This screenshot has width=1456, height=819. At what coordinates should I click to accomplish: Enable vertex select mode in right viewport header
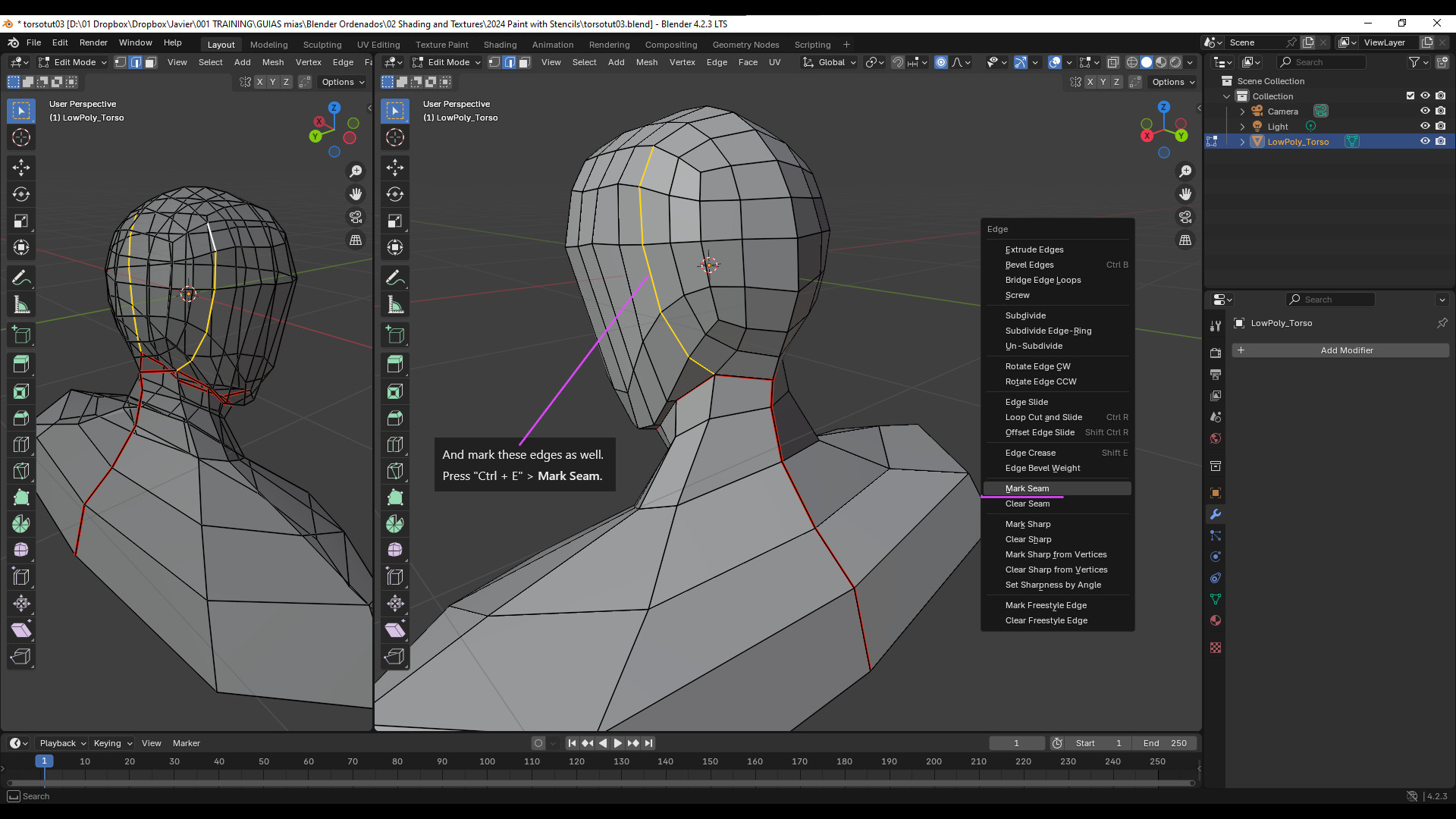click(x=494, y=62)
